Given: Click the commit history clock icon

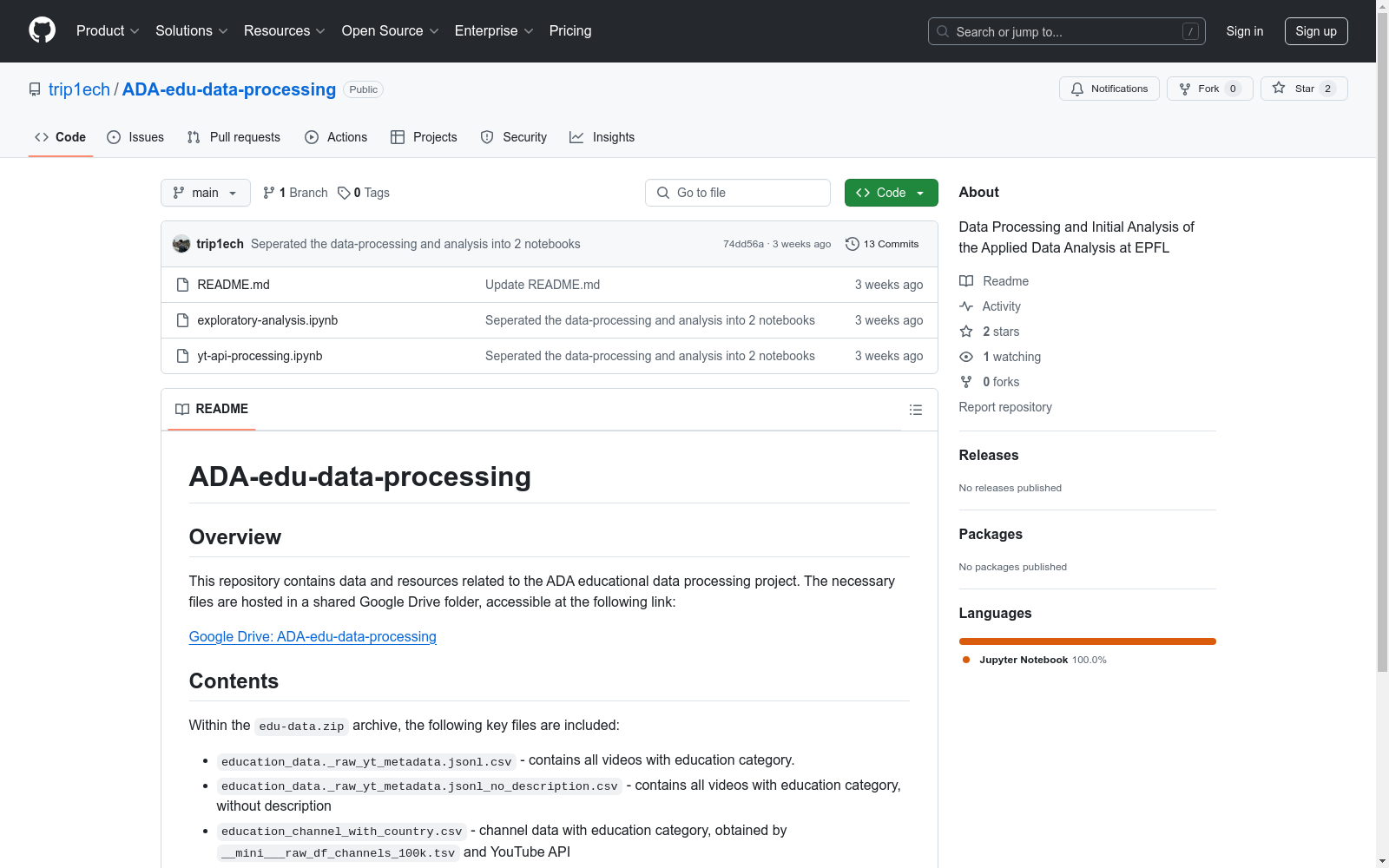Looking at the screenshot, I should [x=852, y=244].
